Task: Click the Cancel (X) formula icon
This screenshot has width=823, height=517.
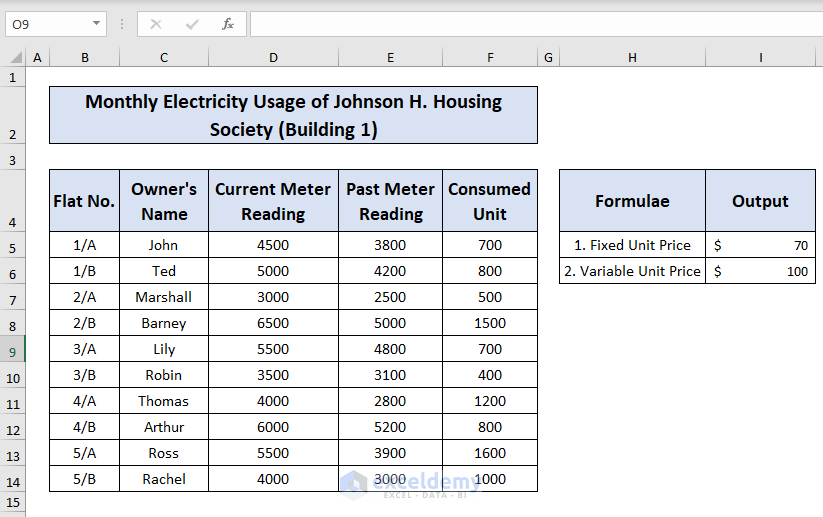Action: click(156, 24)
